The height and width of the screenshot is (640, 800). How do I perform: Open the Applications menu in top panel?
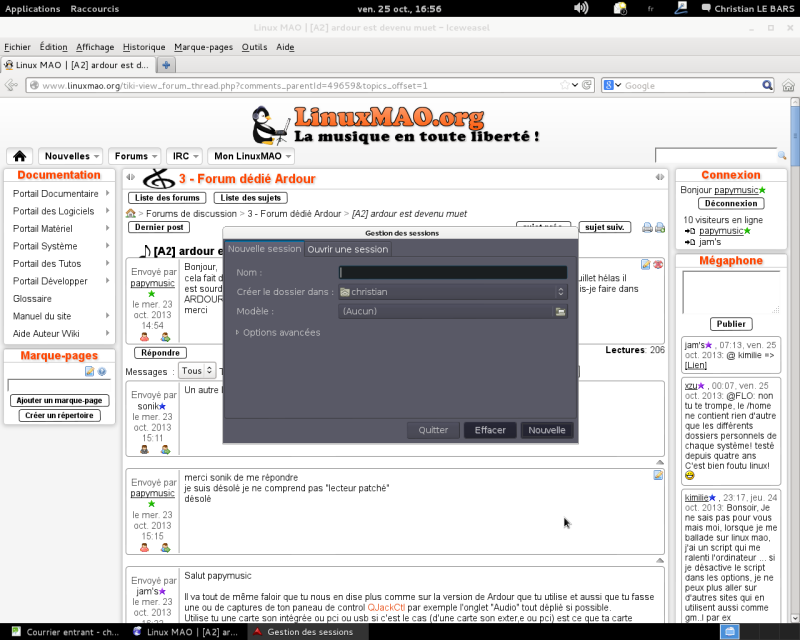(x=33, y=9)
